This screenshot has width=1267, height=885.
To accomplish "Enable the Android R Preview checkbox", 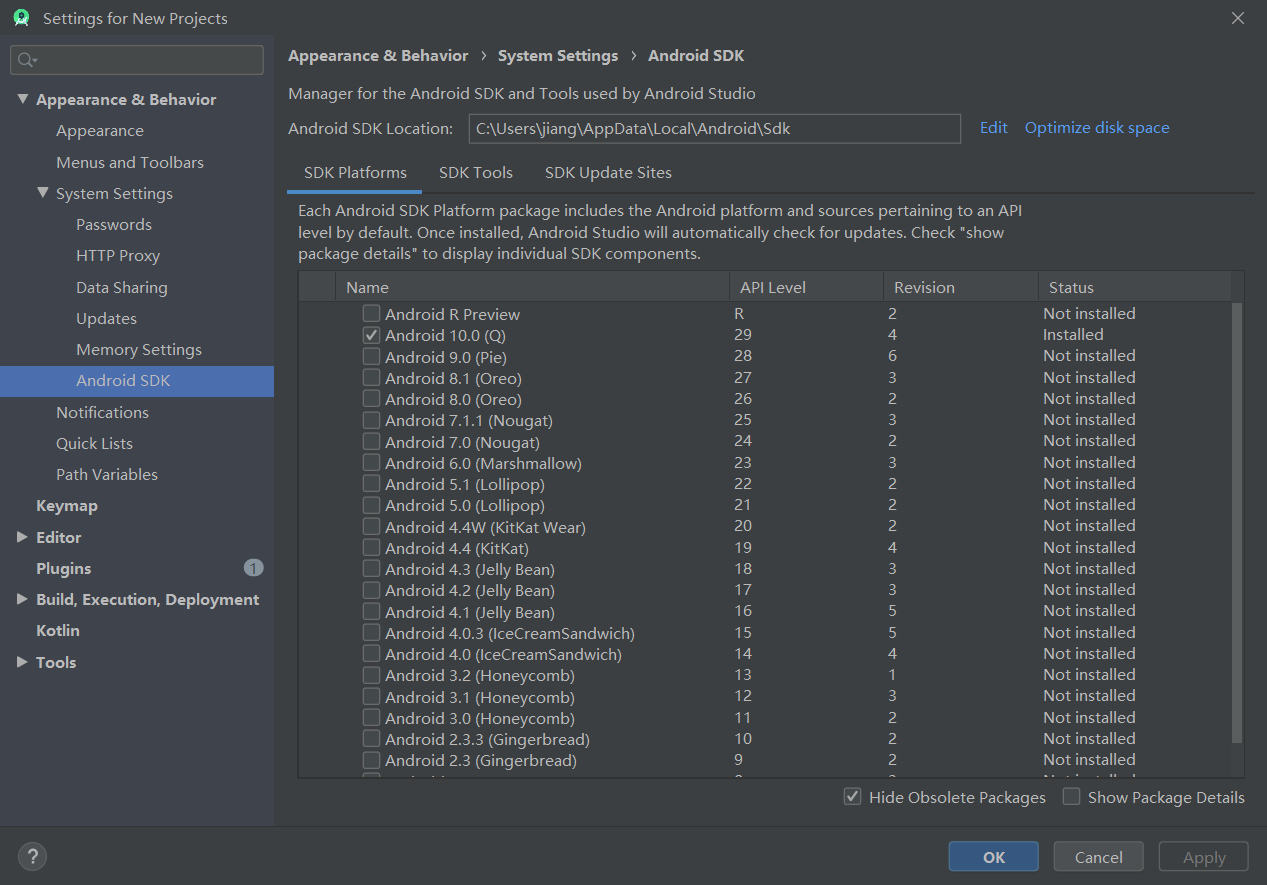I will click(371, 313).
